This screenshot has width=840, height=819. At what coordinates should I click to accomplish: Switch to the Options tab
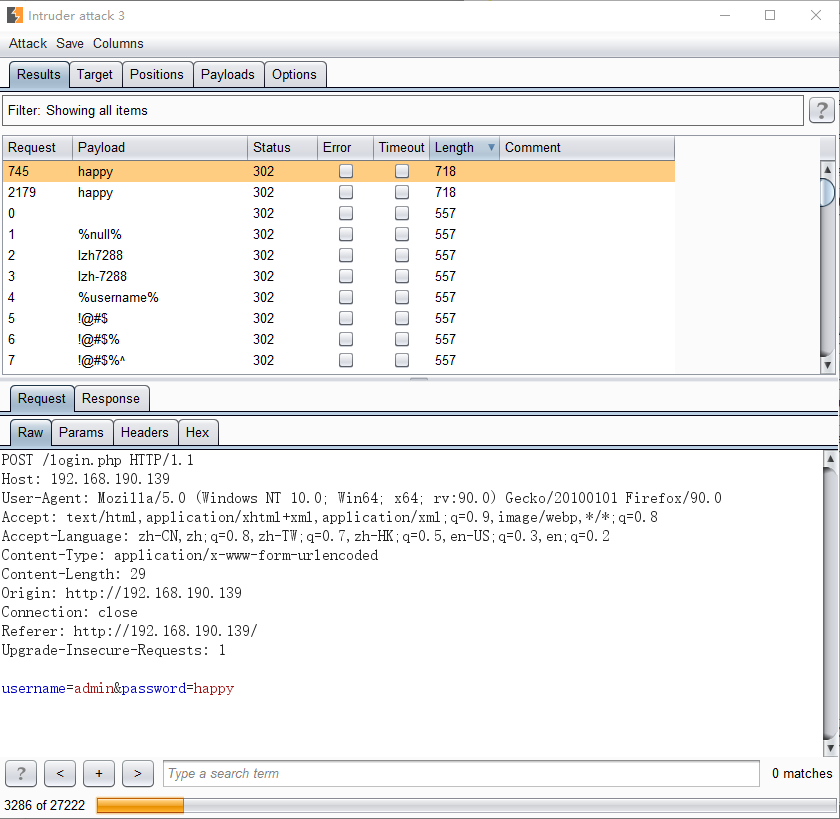[x=295, y=74]
